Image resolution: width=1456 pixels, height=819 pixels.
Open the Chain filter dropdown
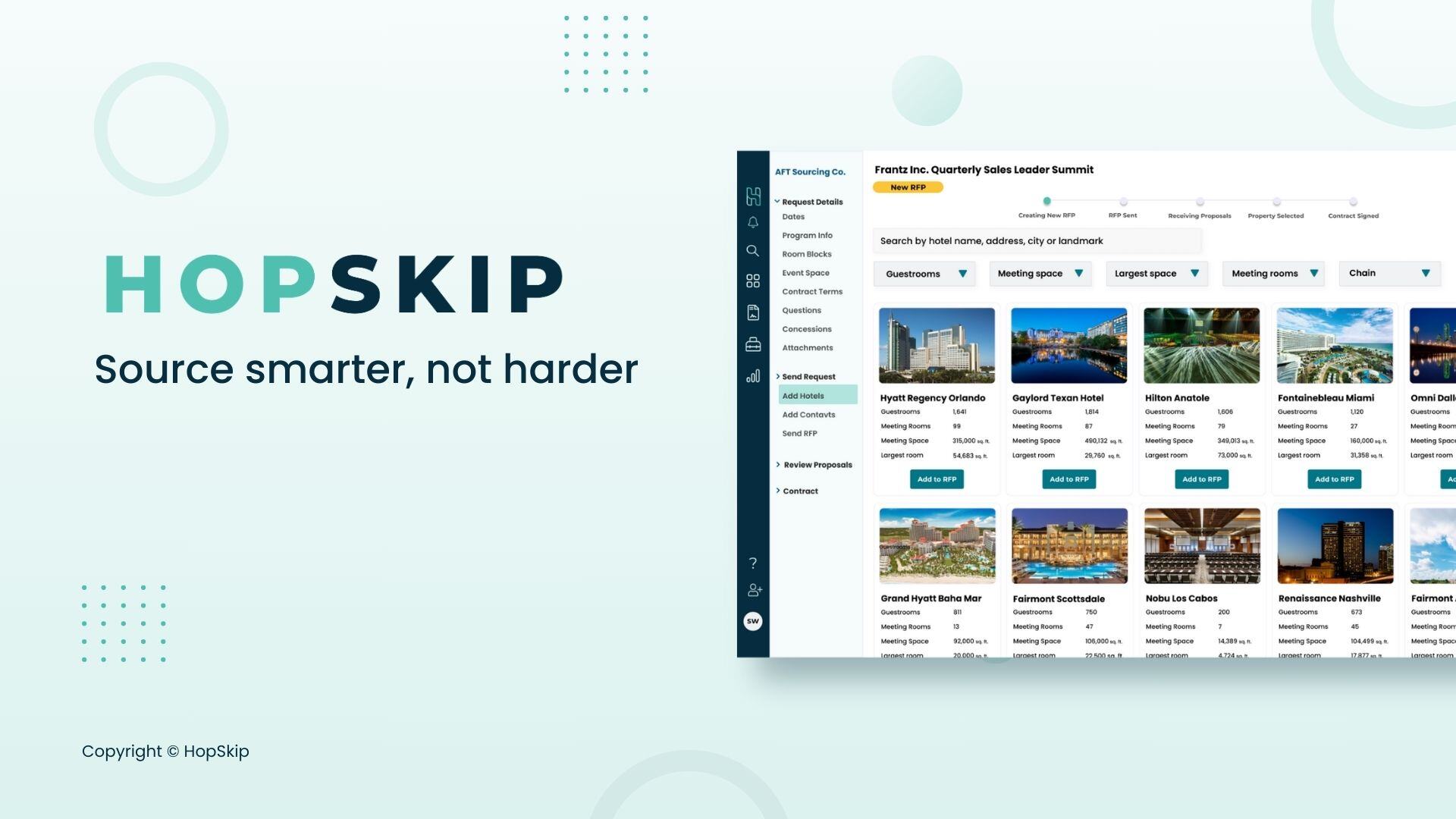tap(1390, 272)
